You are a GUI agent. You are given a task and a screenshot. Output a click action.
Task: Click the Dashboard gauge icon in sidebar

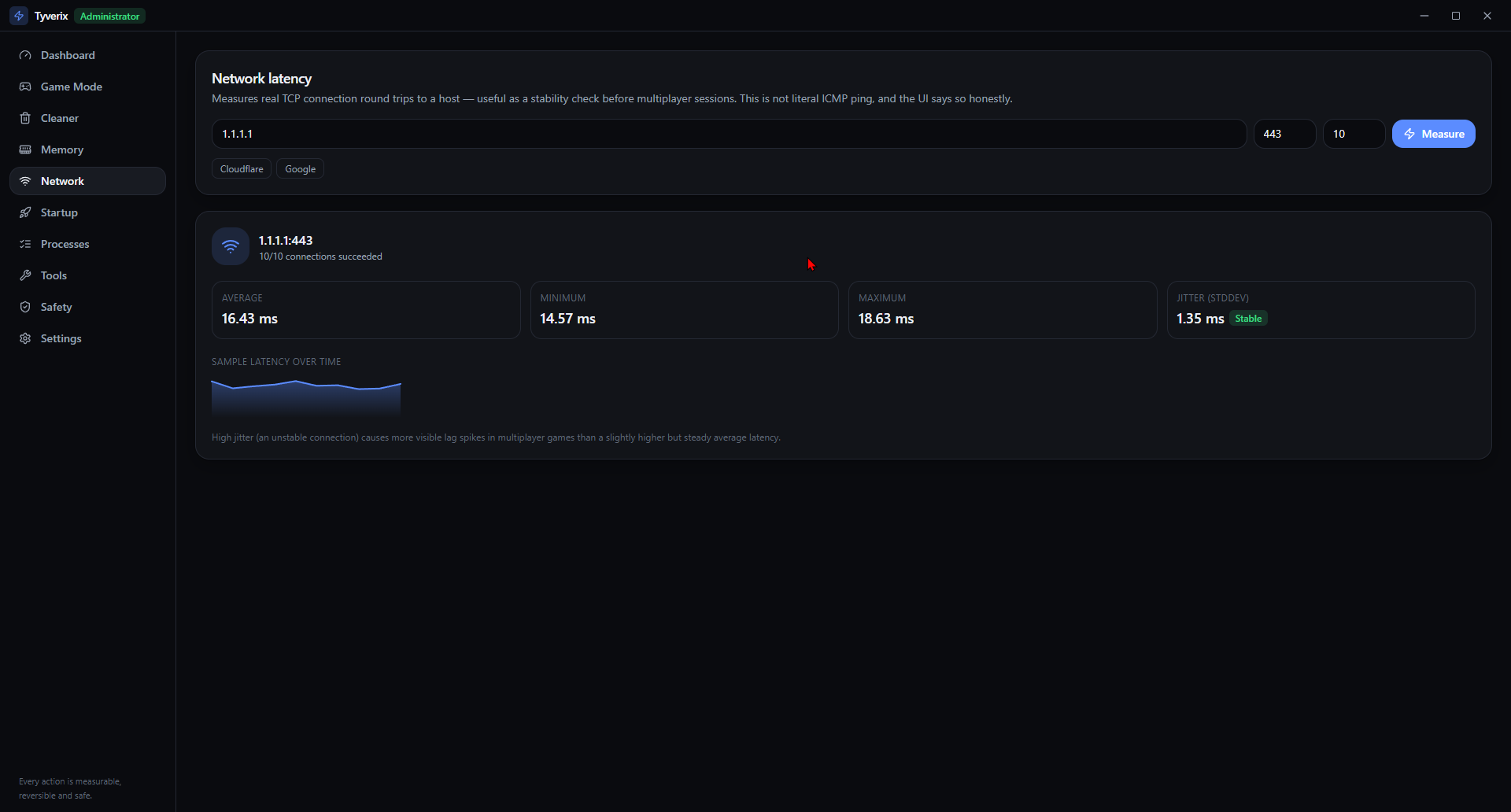click(x=25, y=55)
